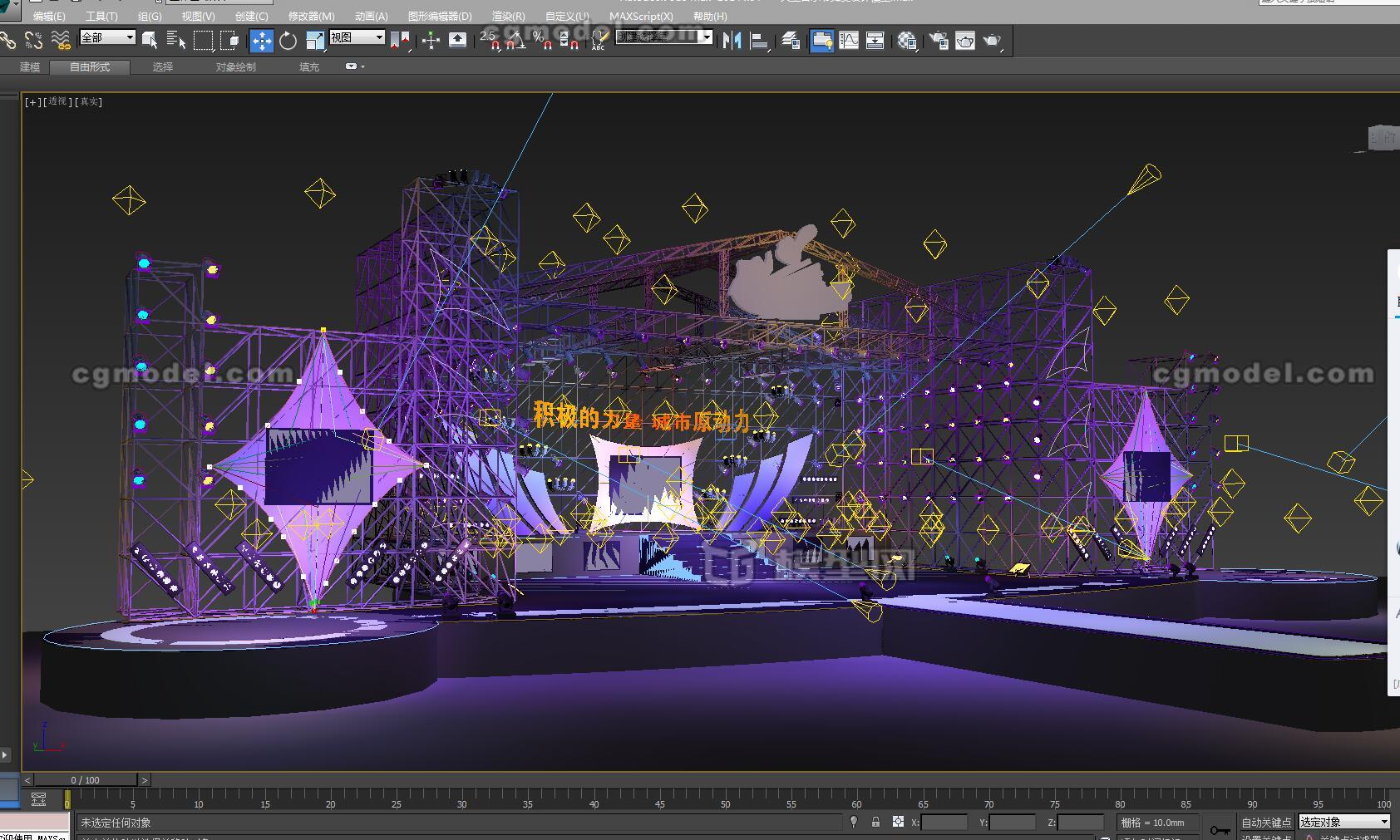Open the reference coordinate system dropdown 视图
This screenshot has height=840, width=1400.
click(357, 37)
